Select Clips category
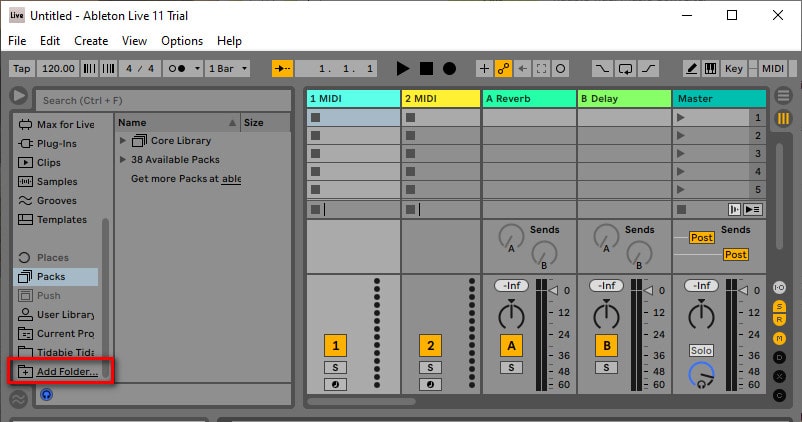Image resolution: width=802 pixels, height=422 pixels. [x=39, y=163]
